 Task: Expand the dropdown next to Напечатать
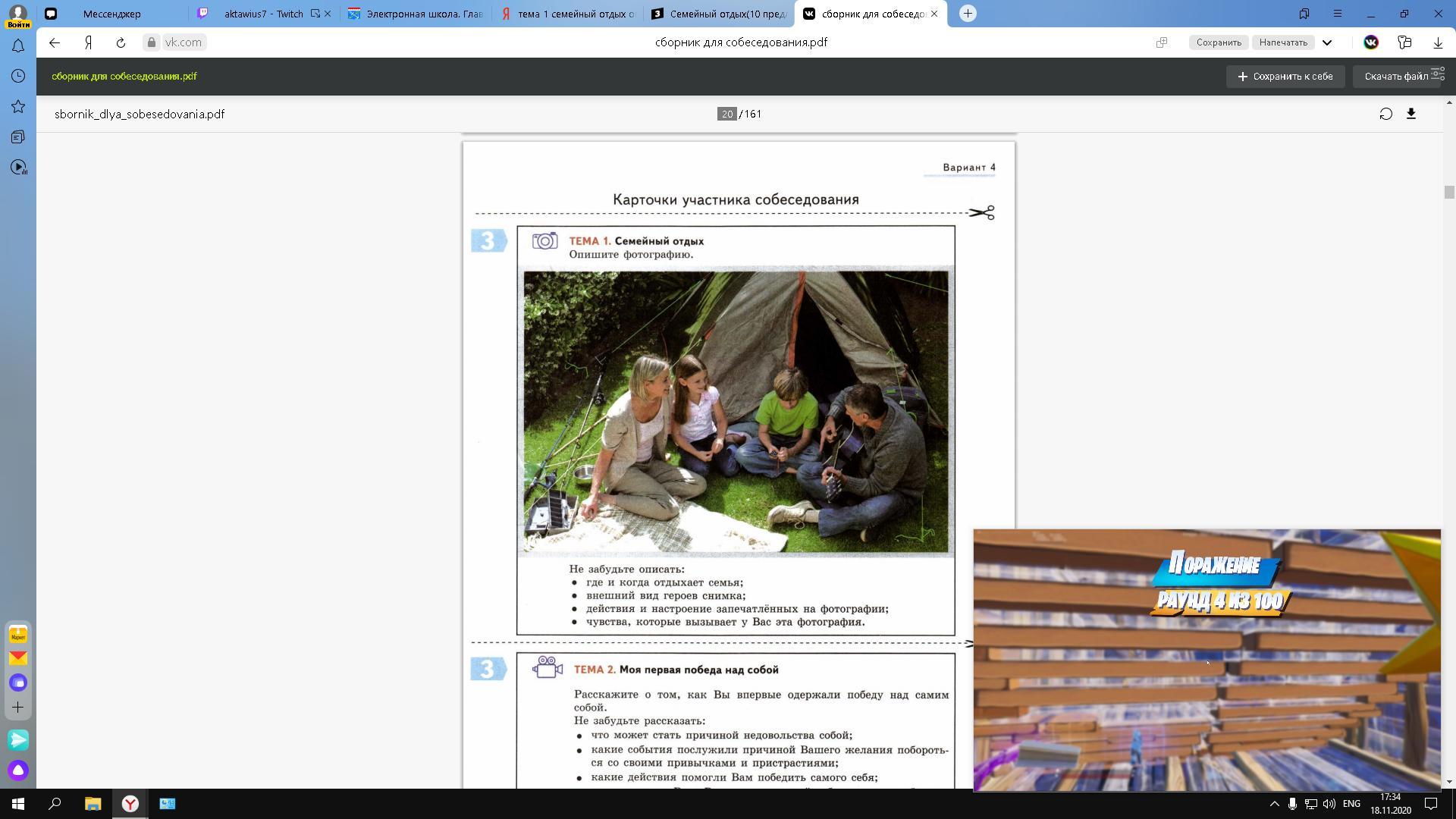[x=1327, y=42]
